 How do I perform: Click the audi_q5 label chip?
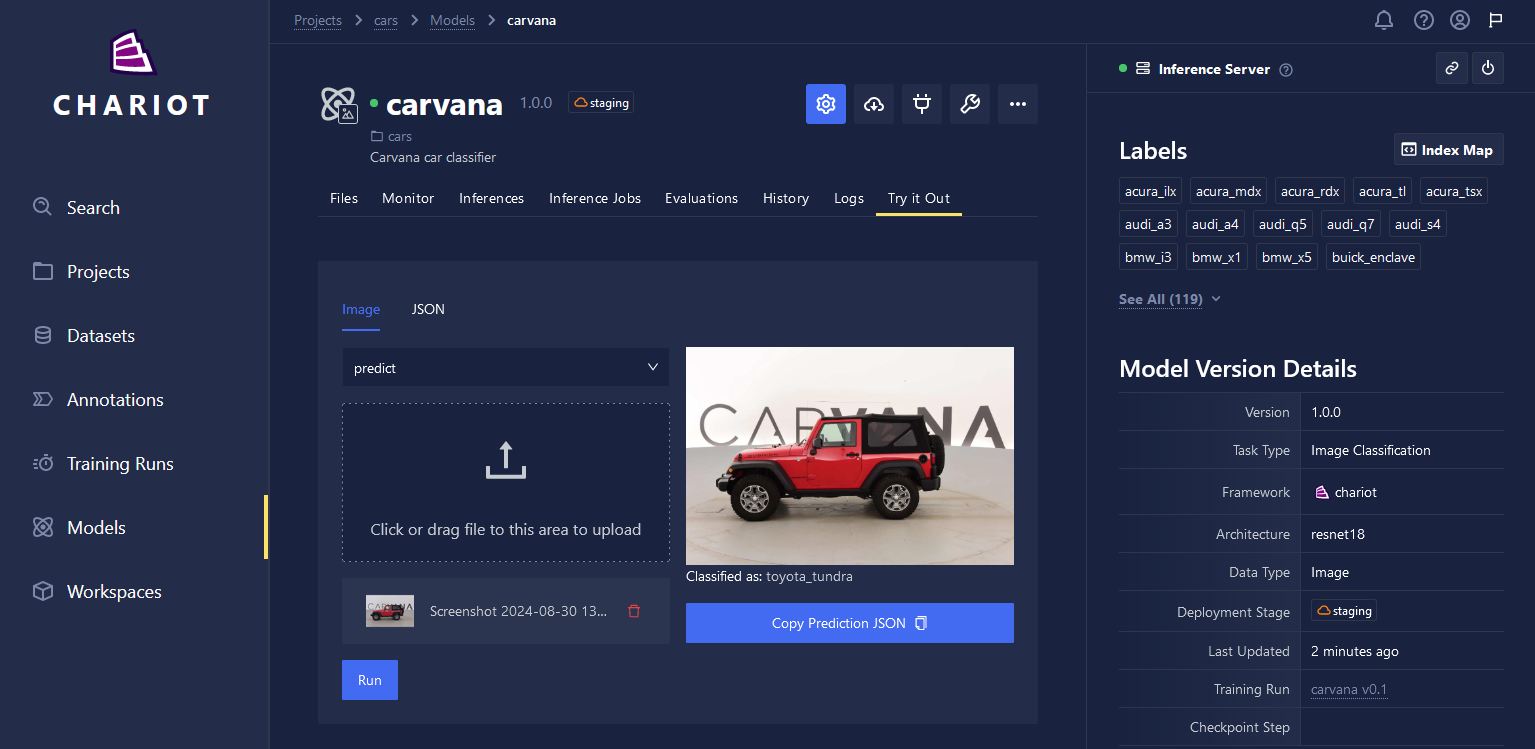tap(1283, 224)
